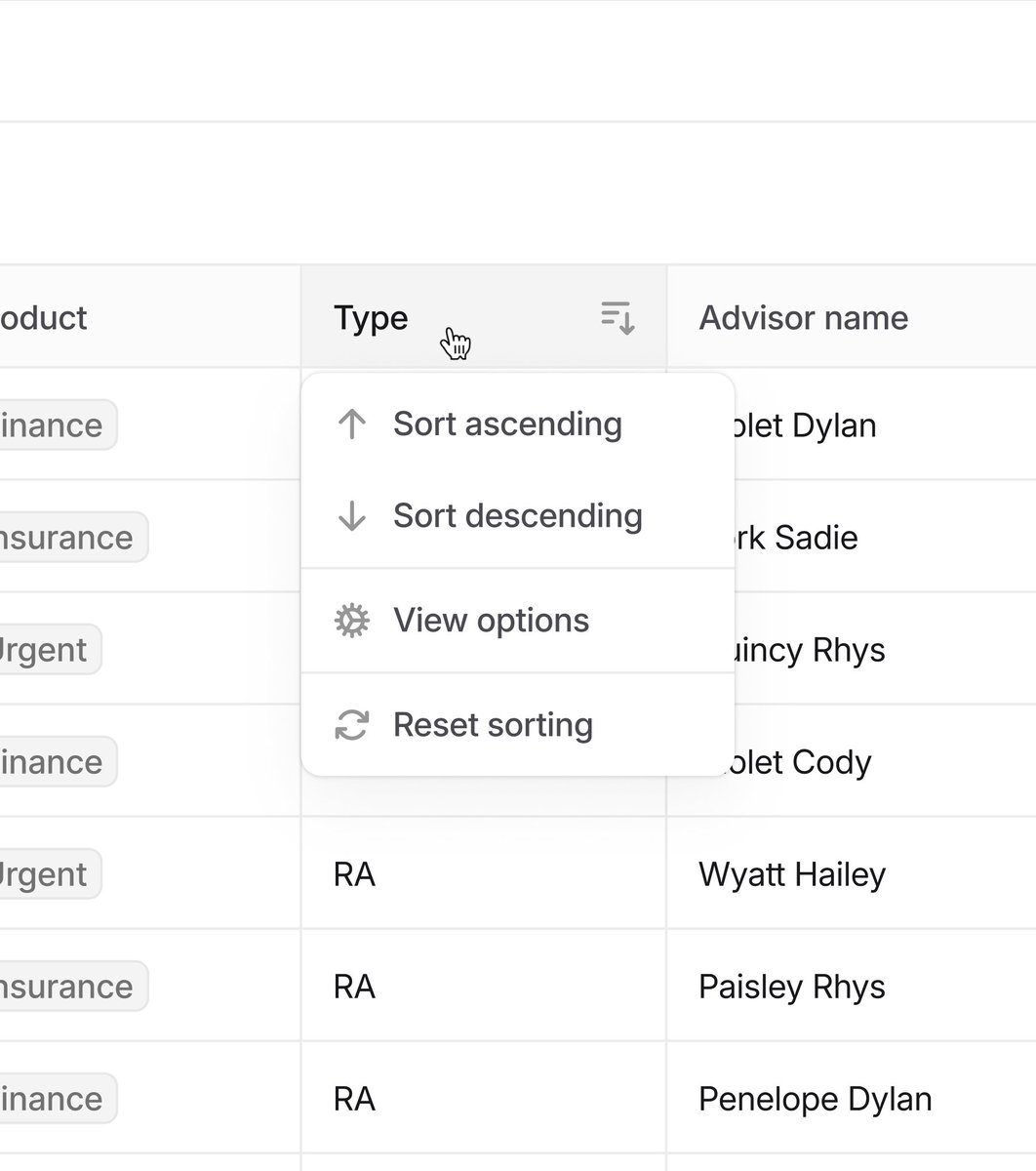Click the RA type cell in Wyatt Hailey's row

coord(484,874)
